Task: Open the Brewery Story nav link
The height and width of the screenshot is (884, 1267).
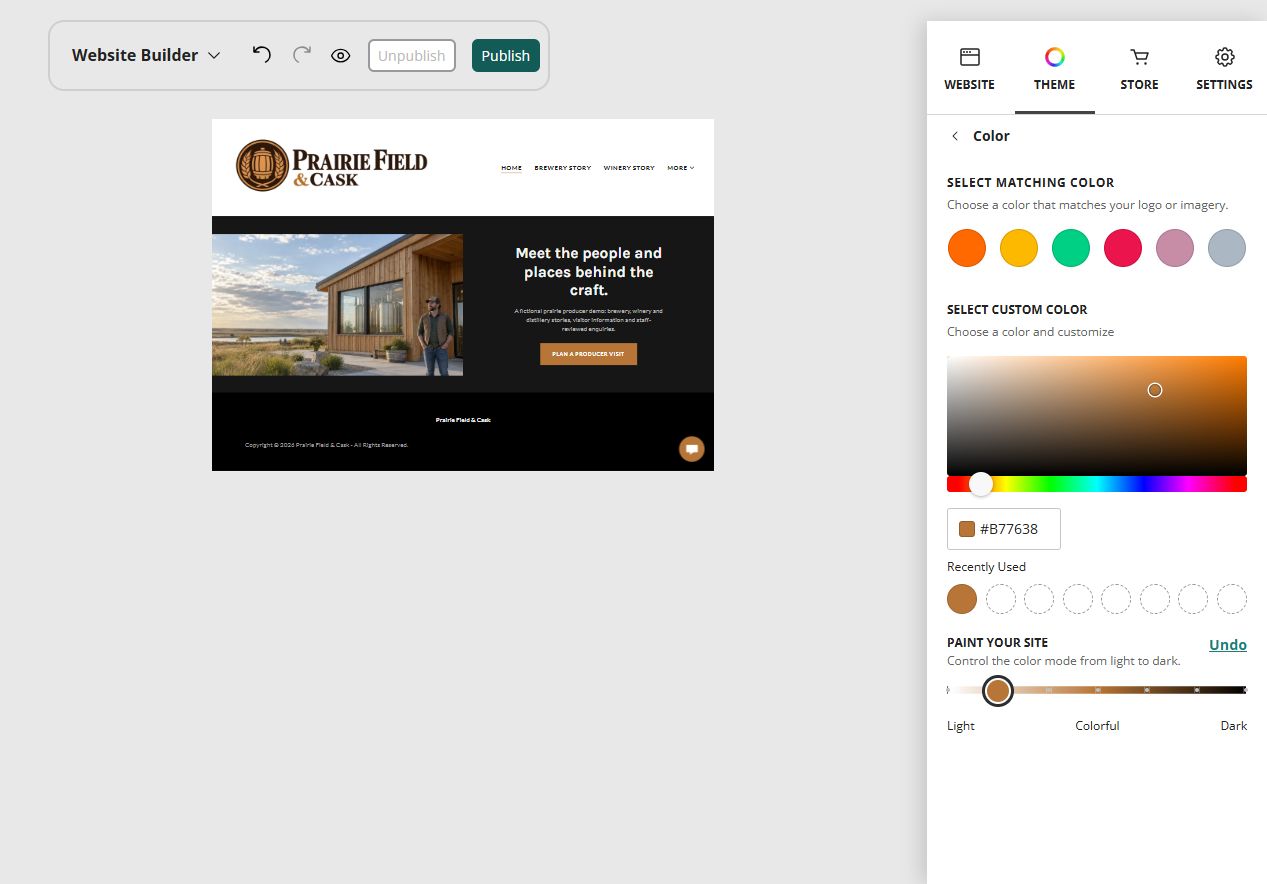Action: [563, 168]
